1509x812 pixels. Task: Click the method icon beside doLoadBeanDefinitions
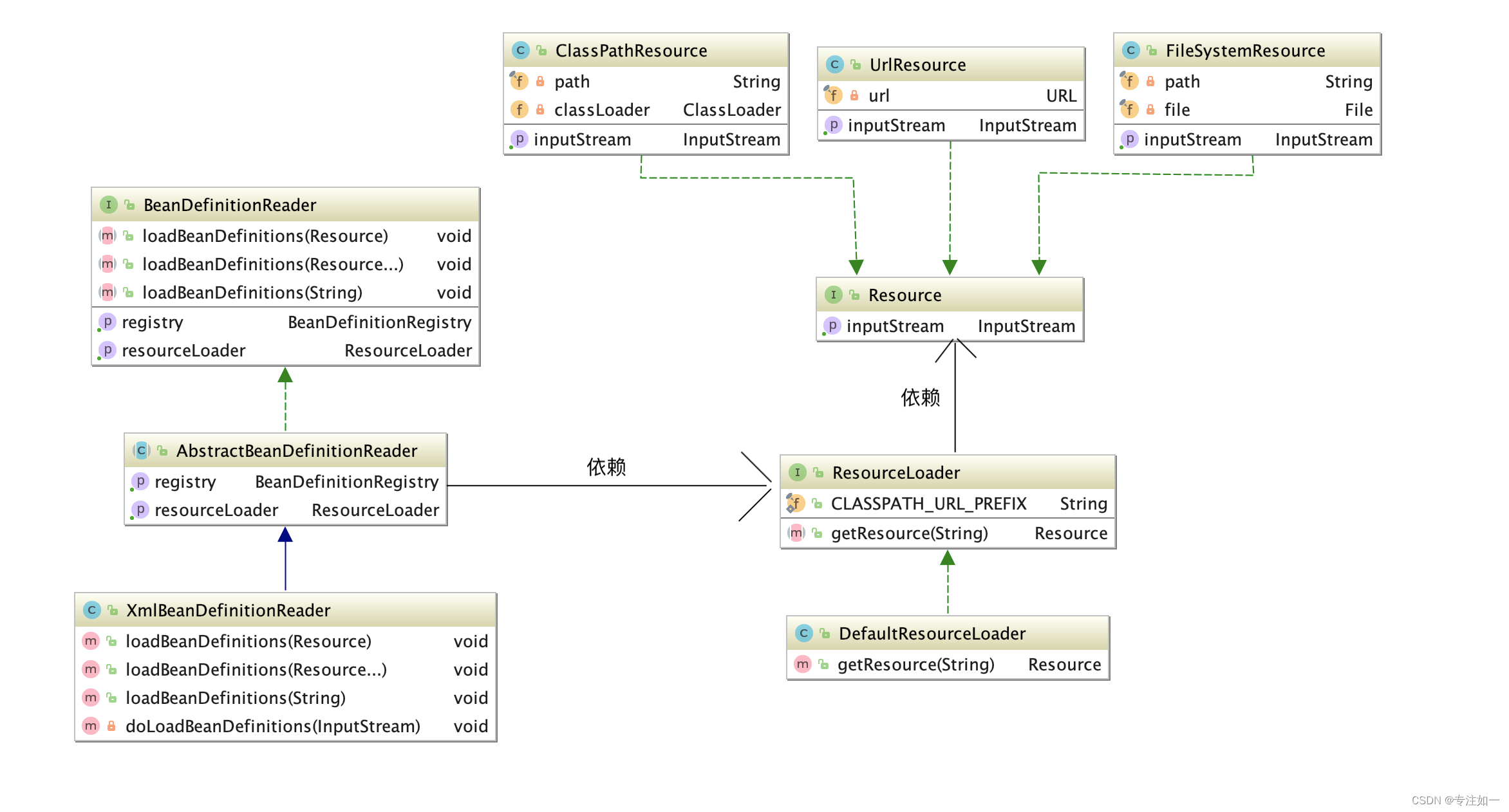(x=91, y=726)
